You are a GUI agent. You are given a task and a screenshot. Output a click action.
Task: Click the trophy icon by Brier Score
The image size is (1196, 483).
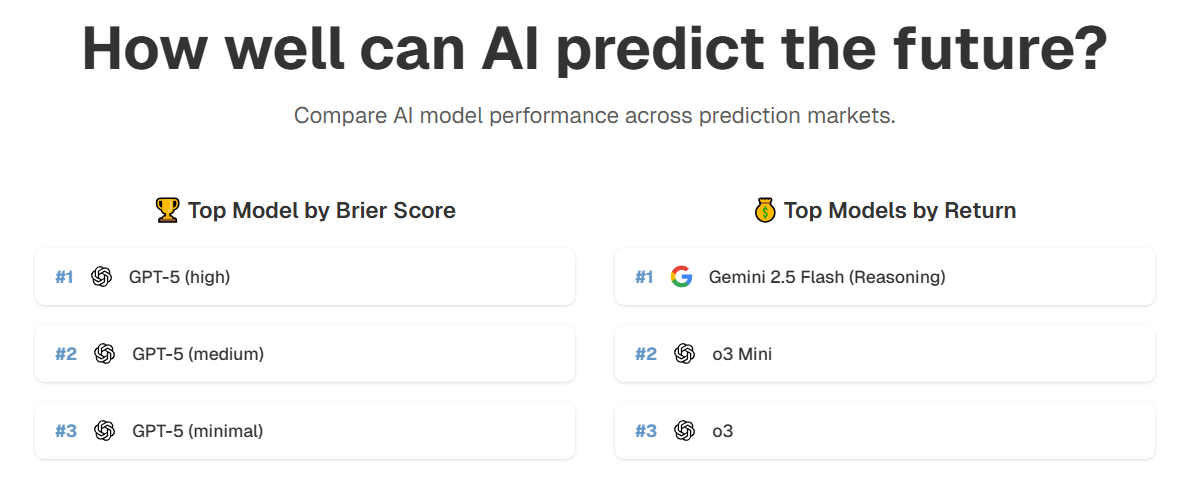click(167, 210)
